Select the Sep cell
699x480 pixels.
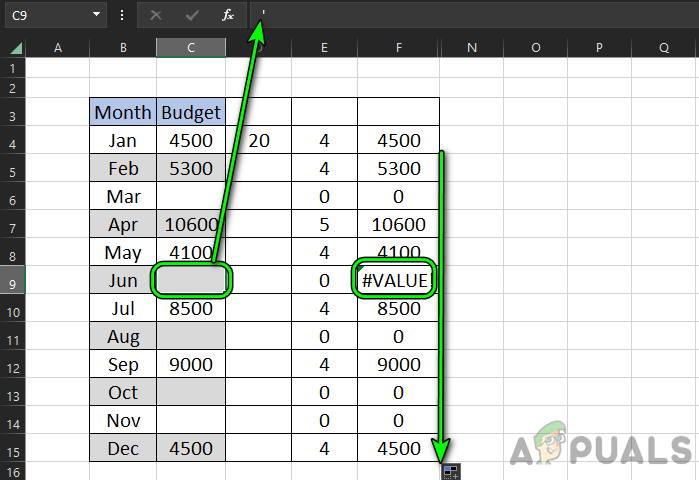point(123,364)
